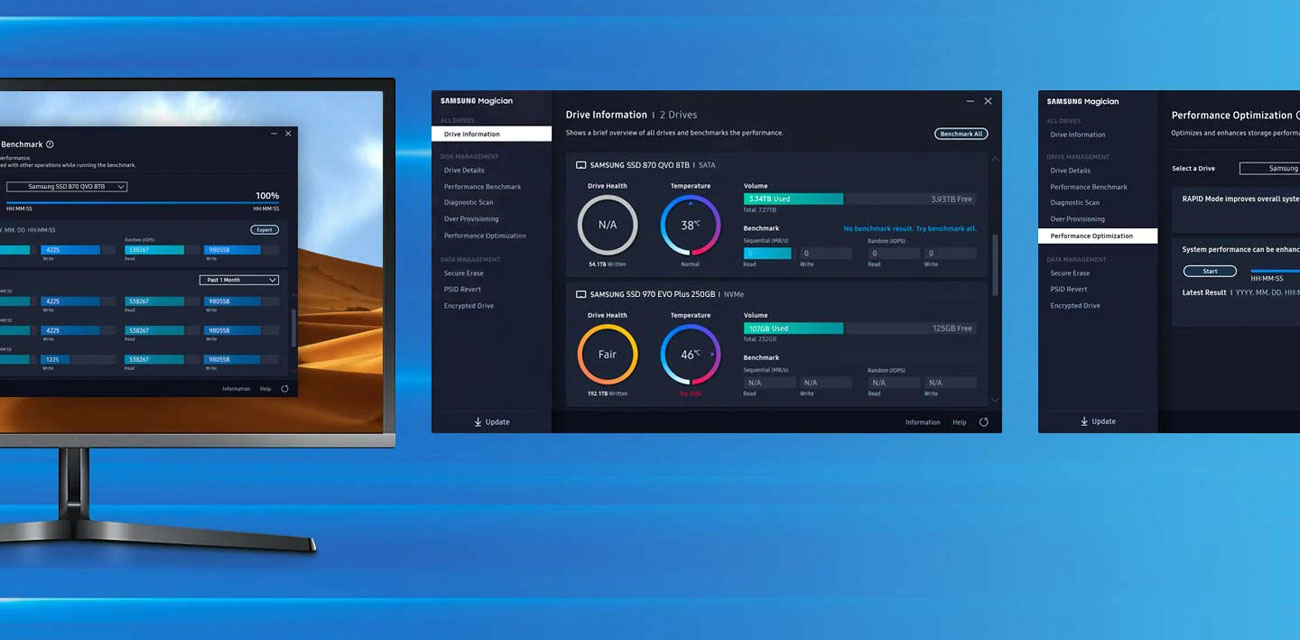Click the refresh icon in the Benchmark window
This screenshot has height=640, width=1300.
pyautogui.click(x=285, y=389)
